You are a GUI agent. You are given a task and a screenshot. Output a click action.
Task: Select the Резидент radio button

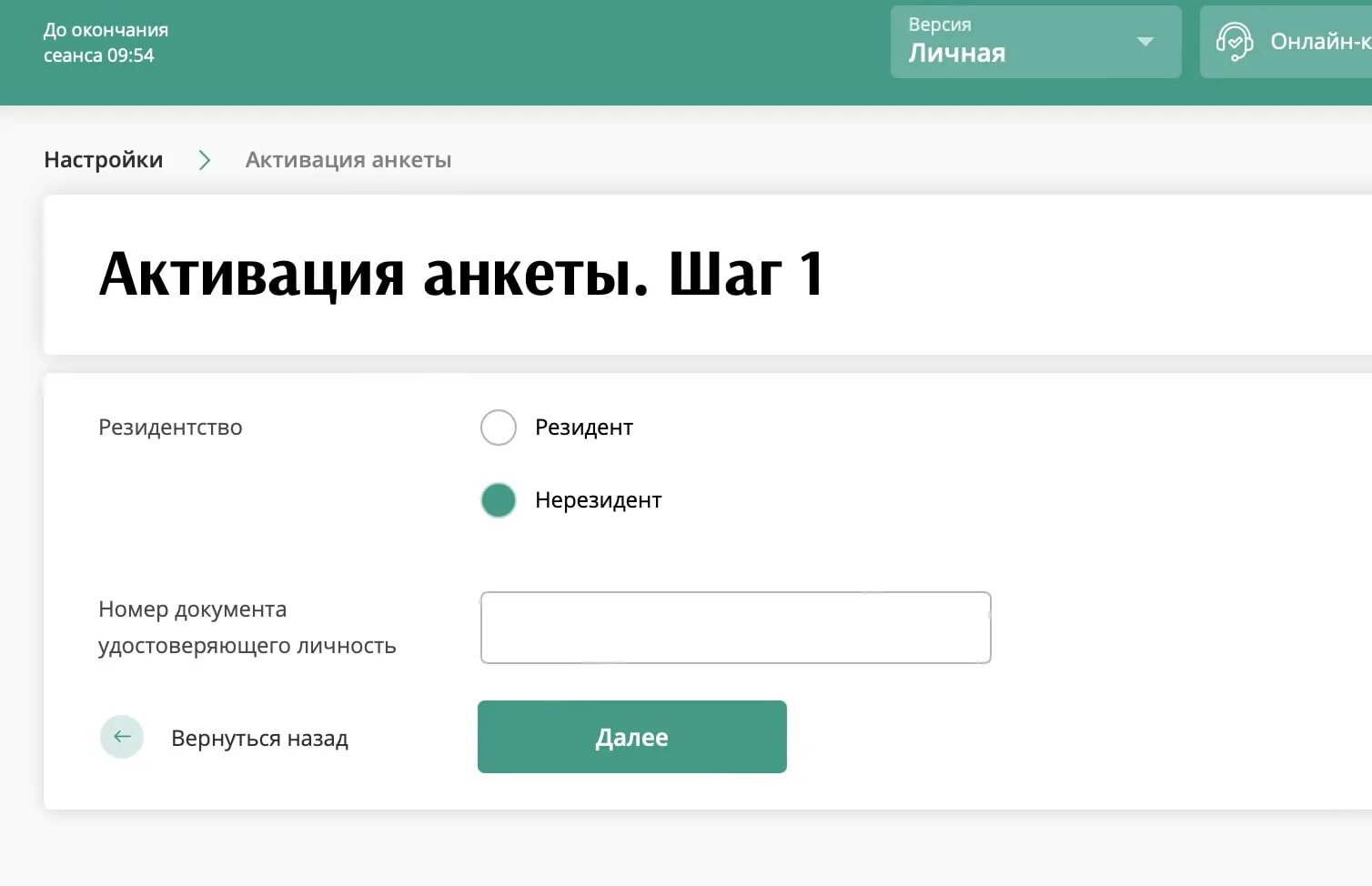pos(498,428)
